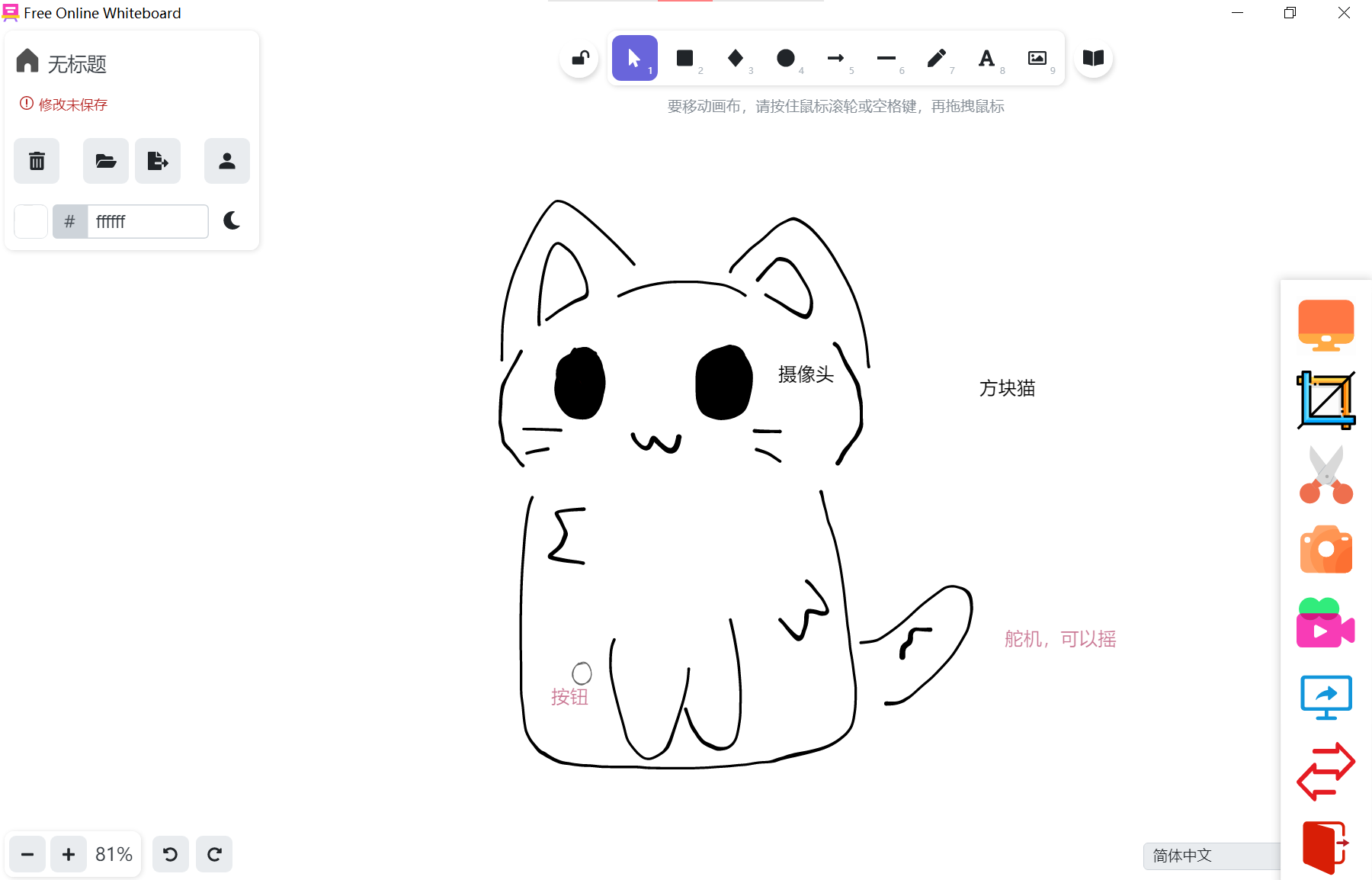Open the library book icon

[1094, 58]
